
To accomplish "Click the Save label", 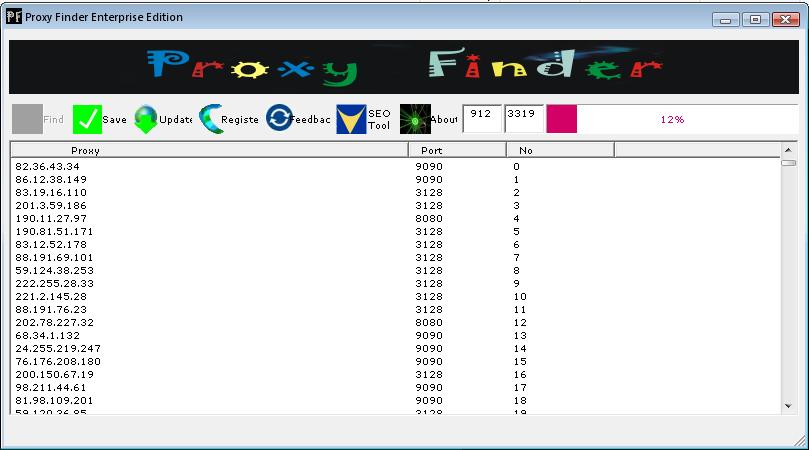I will point(115,120).
